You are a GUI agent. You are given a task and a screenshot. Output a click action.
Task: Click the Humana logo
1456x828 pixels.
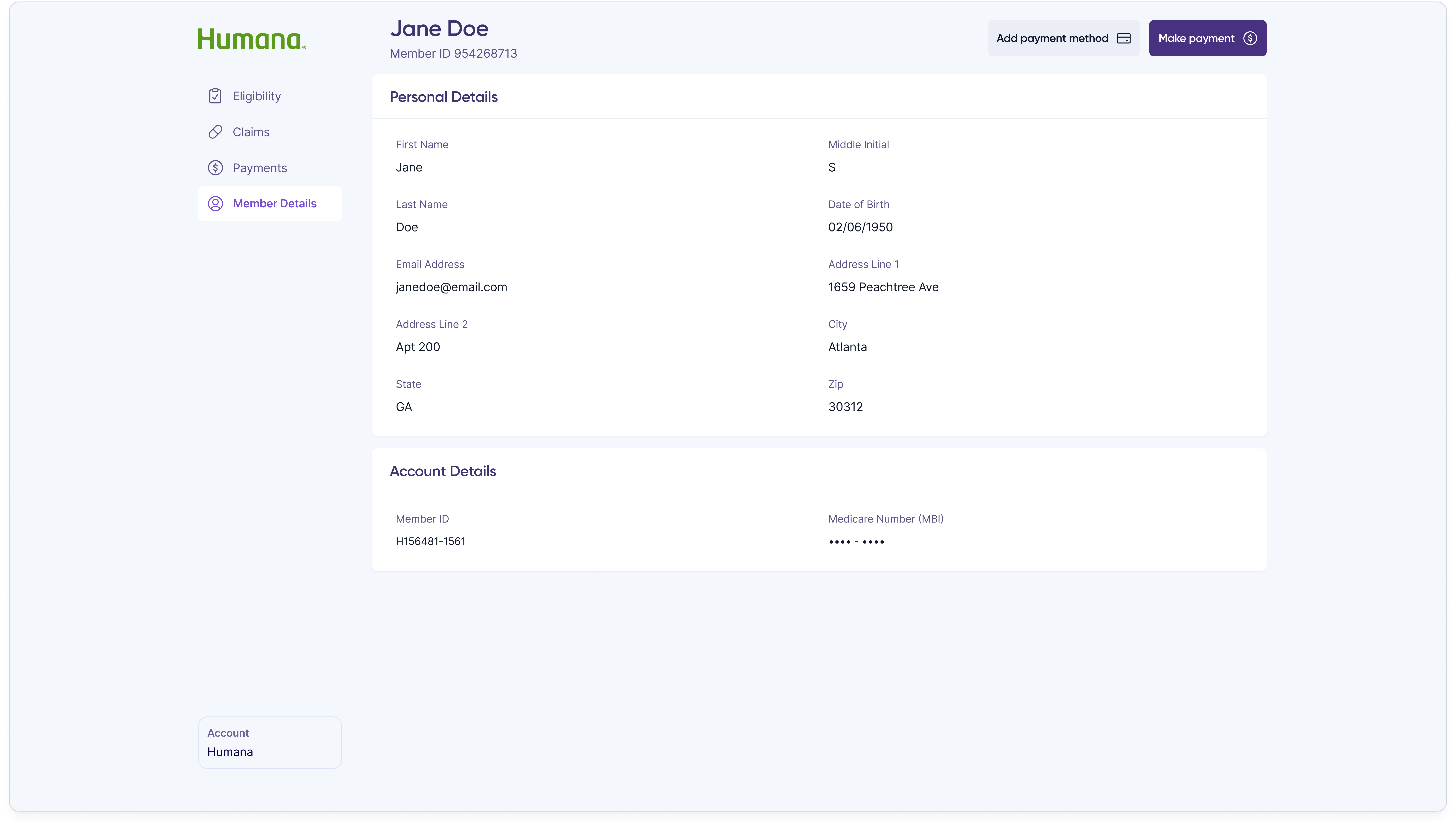point(252,39)
